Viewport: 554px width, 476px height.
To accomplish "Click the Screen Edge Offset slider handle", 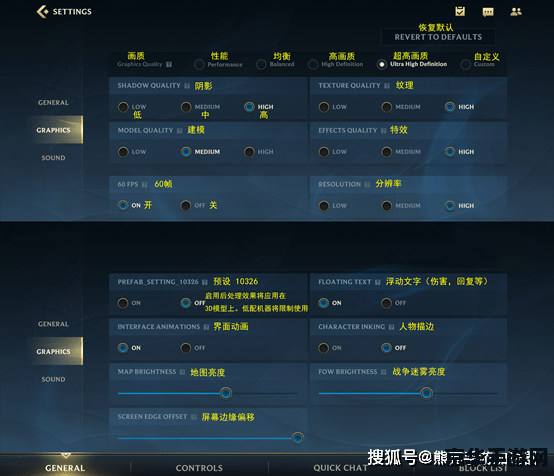I will coord(298,438).
